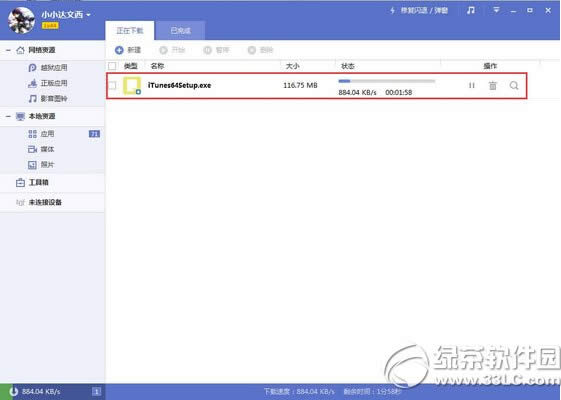Click the task count badge 1 in status bar
This screenshot has height=400, width=561.
tap(97, 392)
